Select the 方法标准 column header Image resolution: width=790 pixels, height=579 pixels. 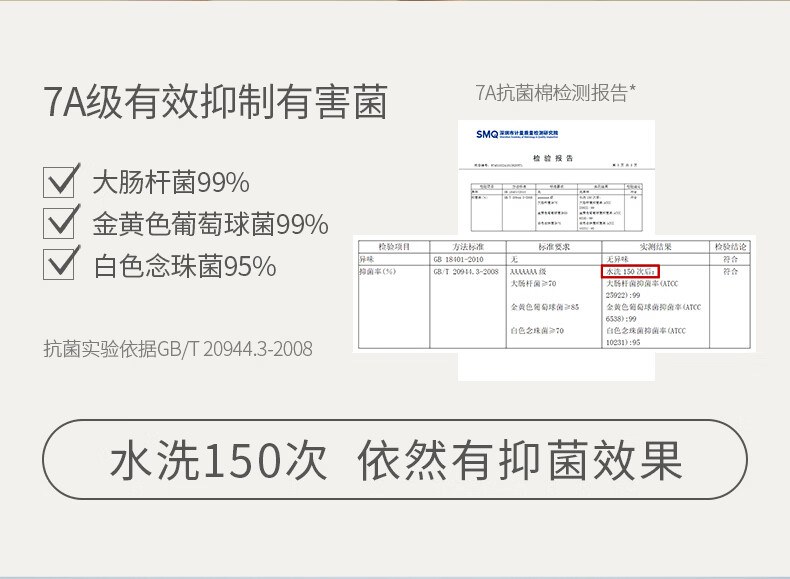pyautogui.click(x=467, y=246)
